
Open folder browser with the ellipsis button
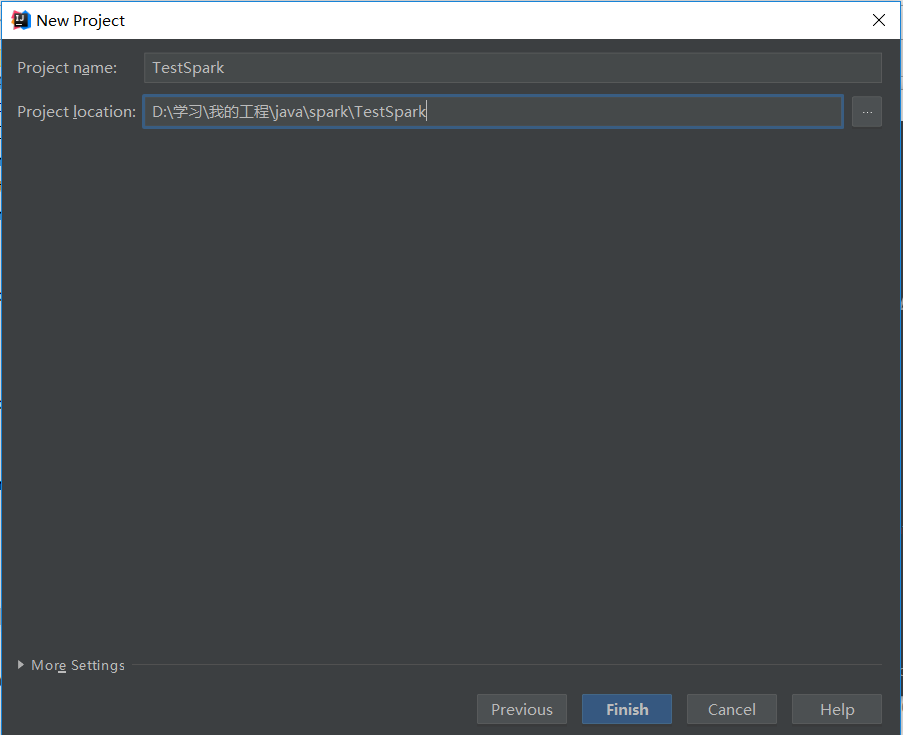click(x=867, y=112)
